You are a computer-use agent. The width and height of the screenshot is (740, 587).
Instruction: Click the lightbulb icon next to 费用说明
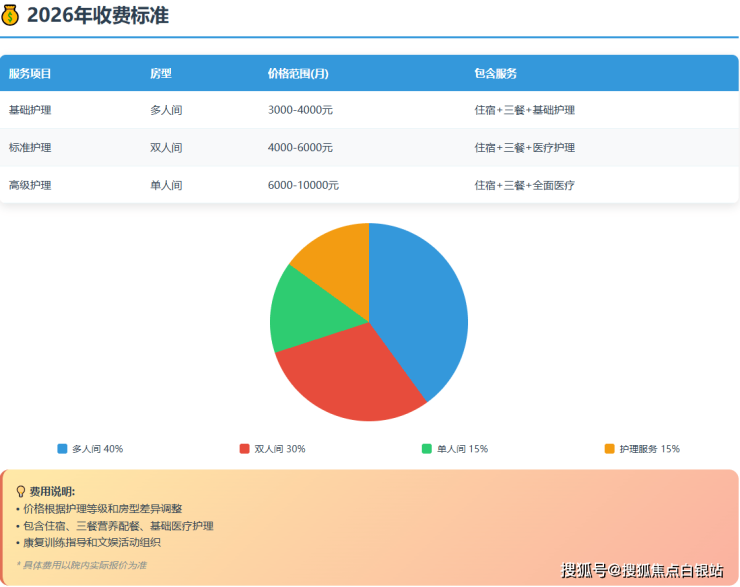pyautogui.click(x=20, y=491)
